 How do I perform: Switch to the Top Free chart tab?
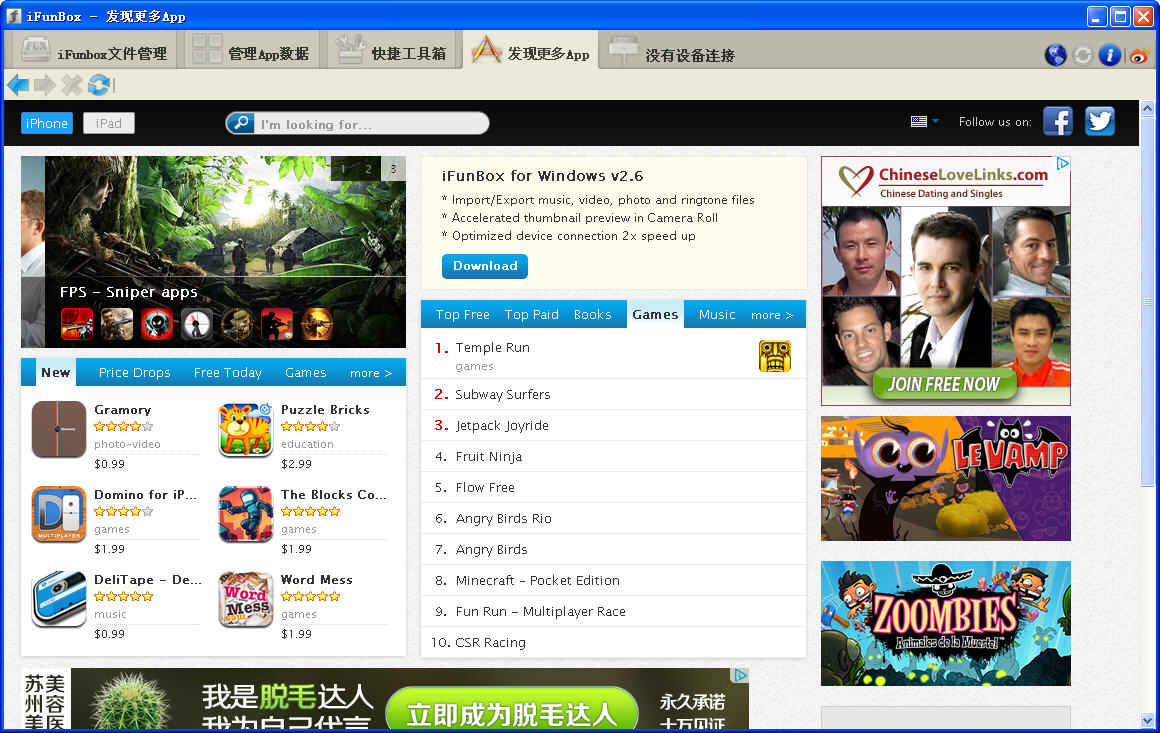click(462, 314)
